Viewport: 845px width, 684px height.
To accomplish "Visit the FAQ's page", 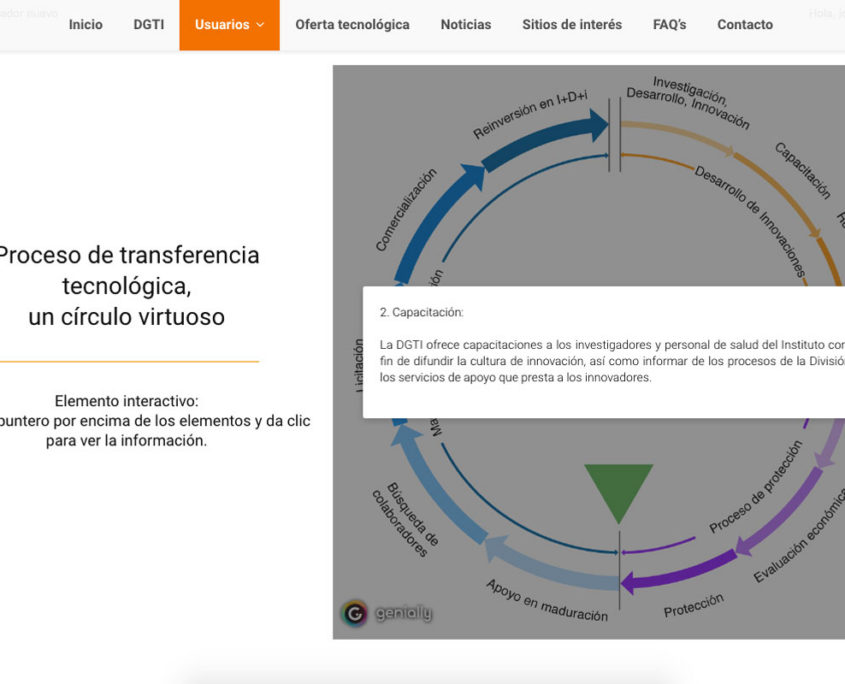I will click(669, 25).
